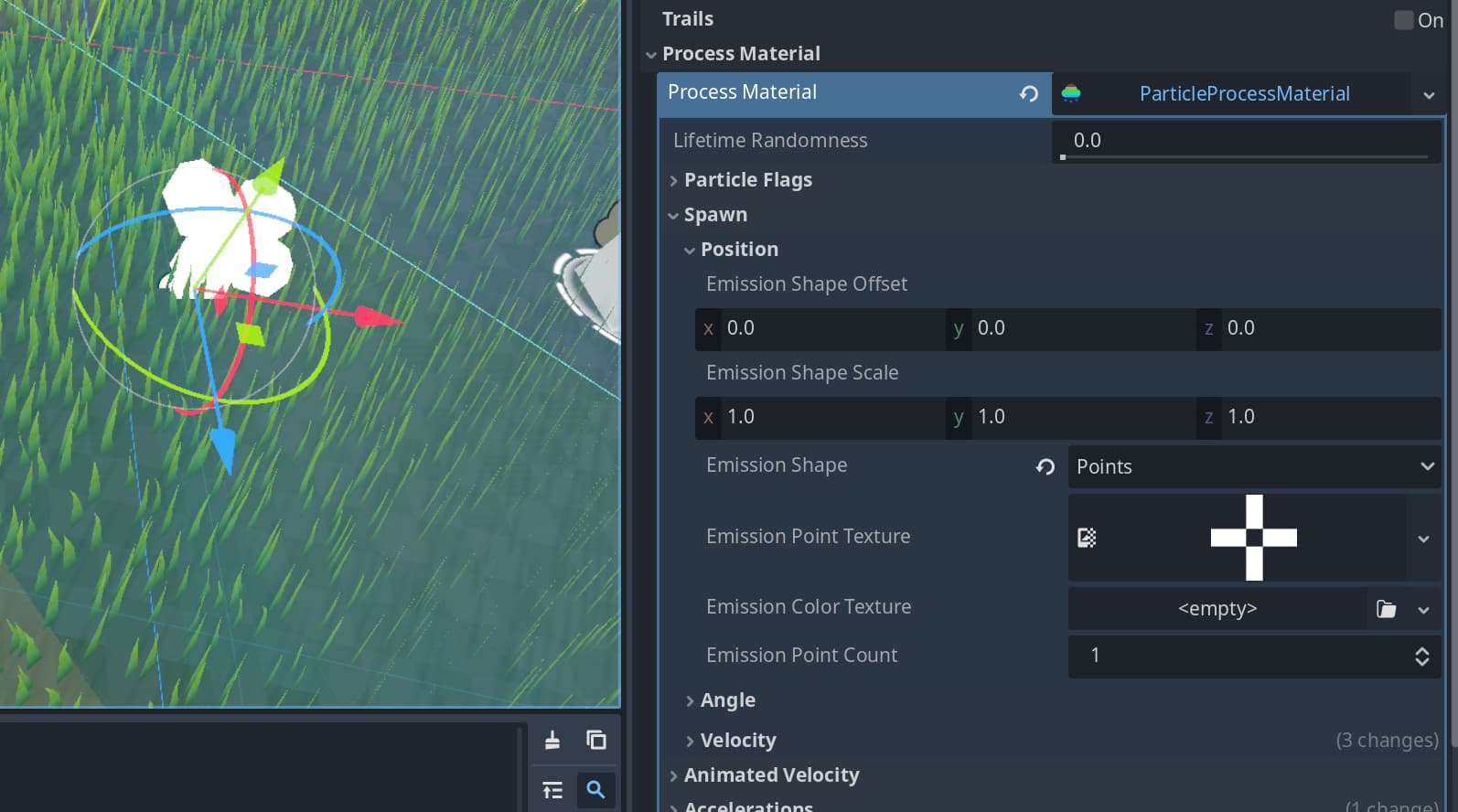Image resolution: width=1458 pixels, height=812 pixels.
Task: Click the broom icon to clear the output
Action: (x=552, y=740)
